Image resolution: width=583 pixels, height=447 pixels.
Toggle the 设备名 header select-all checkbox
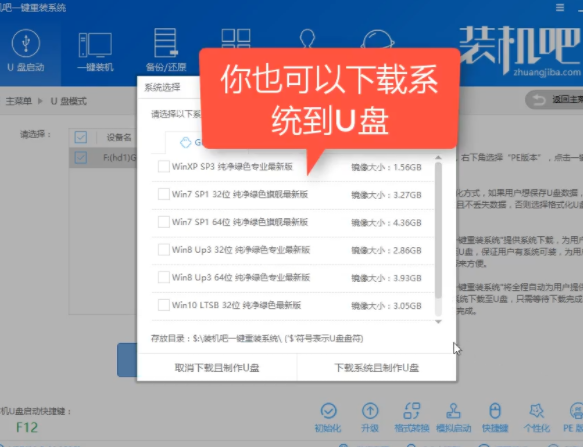click(81, 137)
